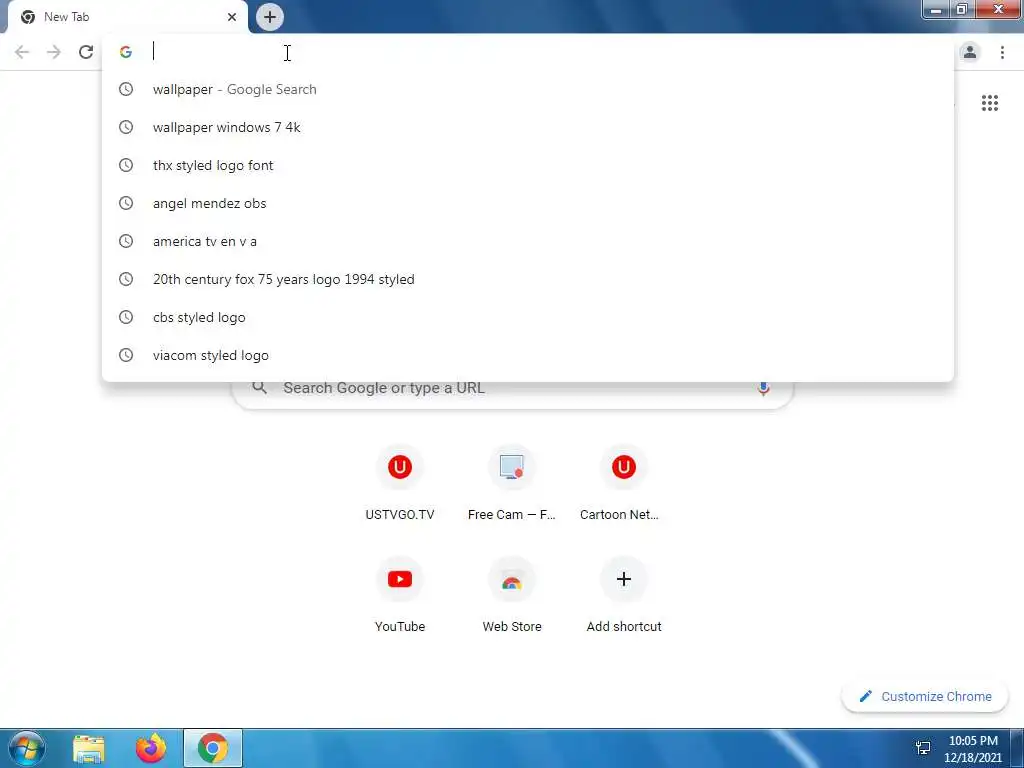Click the clock icon beside 'wallpaper windows 7 4k'
This screenshot has width=1024, height=768.
coord(126,127)
